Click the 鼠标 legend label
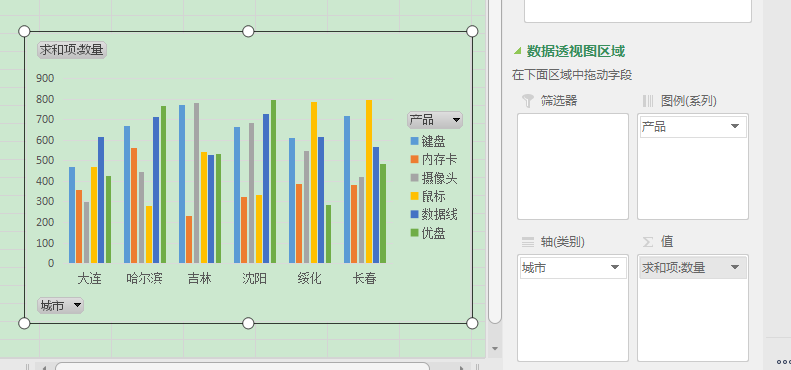This screenshot has height=370, width=791. tap(433, 196)
